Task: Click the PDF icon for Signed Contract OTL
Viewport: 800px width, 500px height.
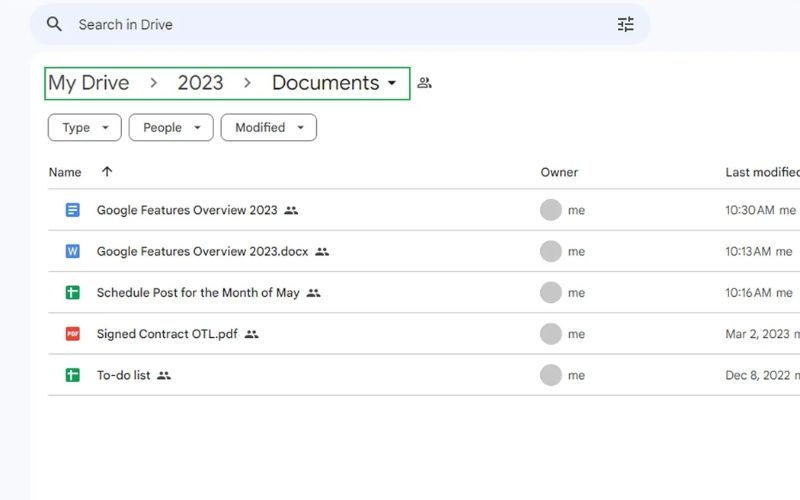Action: click(72, 334)
